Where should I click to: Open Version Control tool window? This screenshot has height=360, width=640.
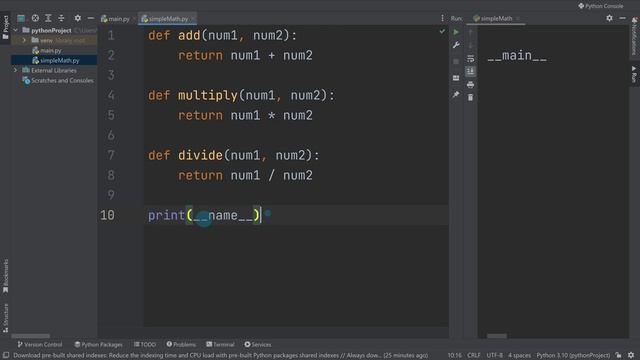coord(40,344)
